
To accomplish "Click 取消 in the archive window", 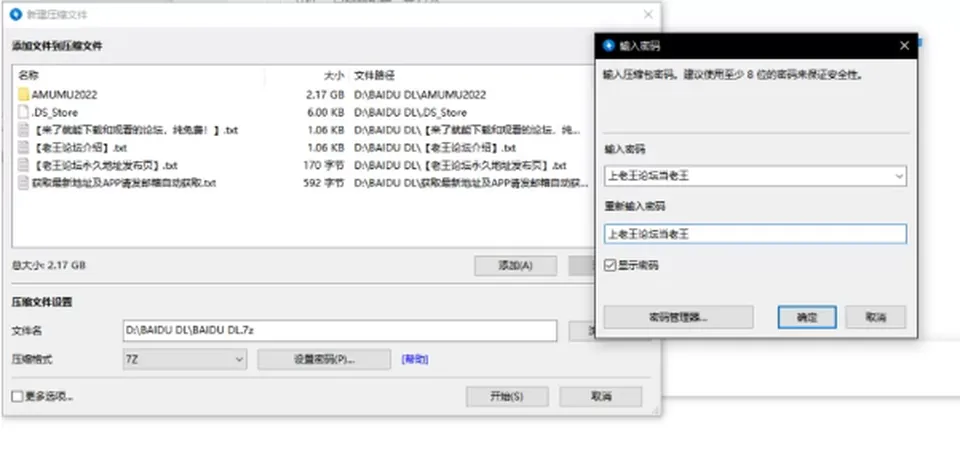I will click(601, 396).
